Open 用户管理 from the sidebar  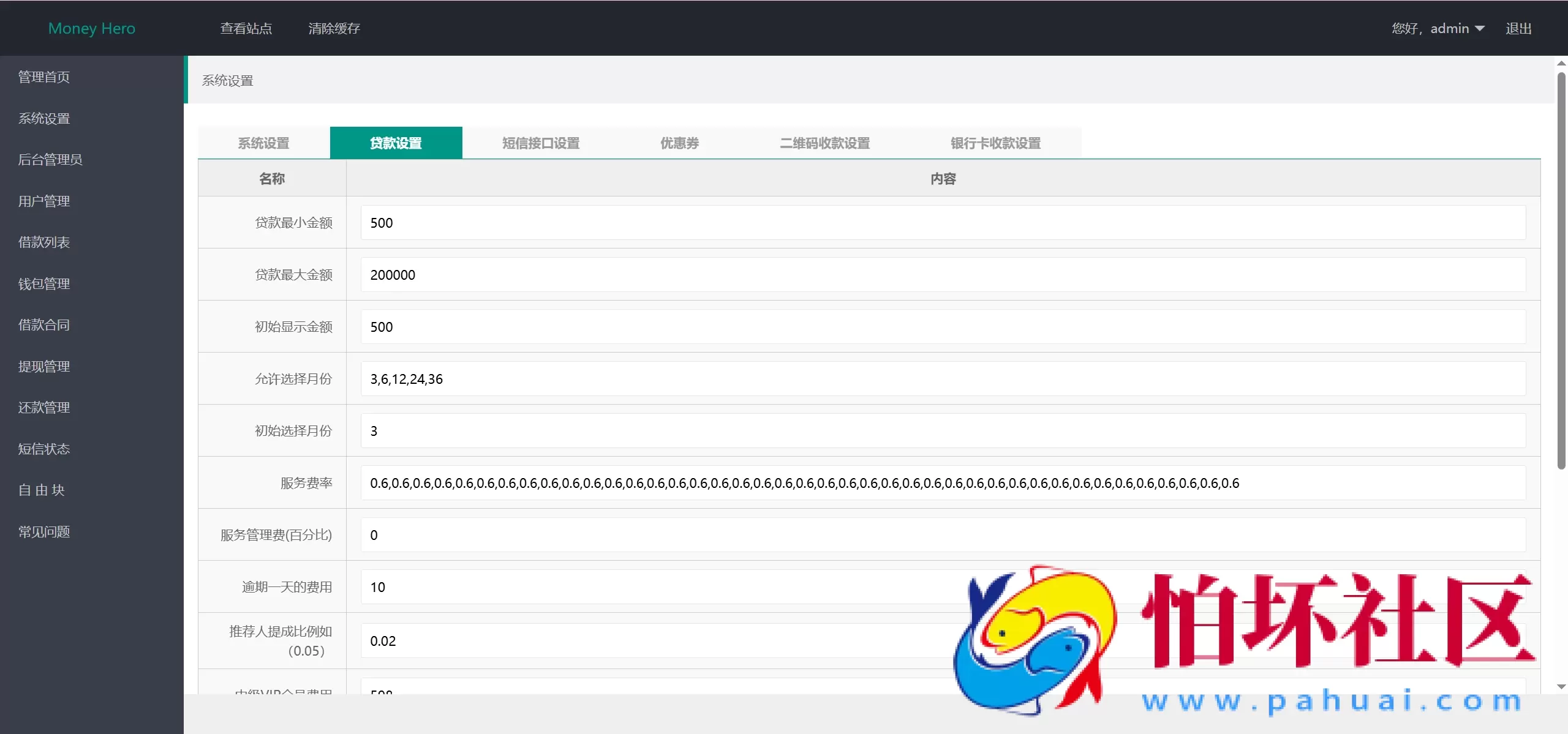(x=43, y=201)
